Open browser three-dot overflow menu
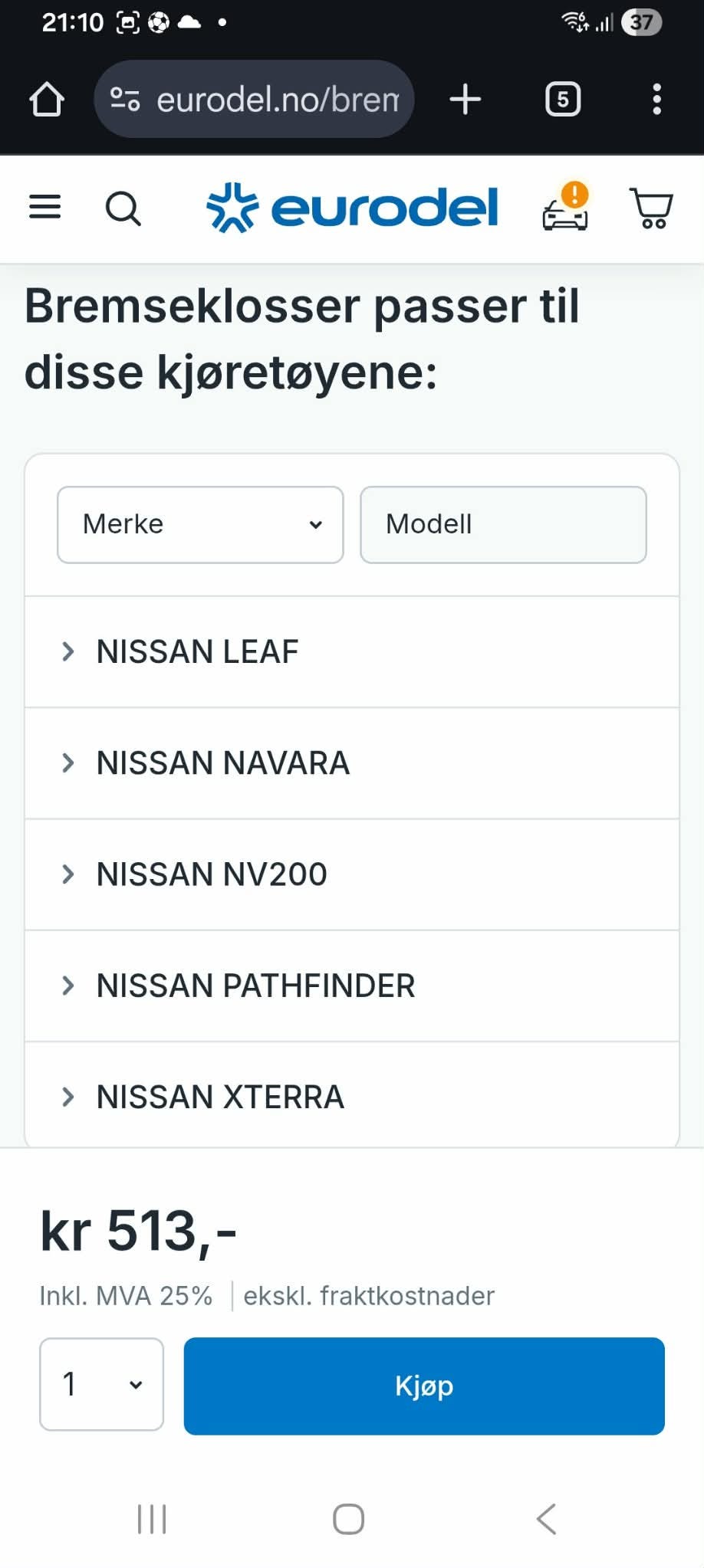 tap(656, 100)
